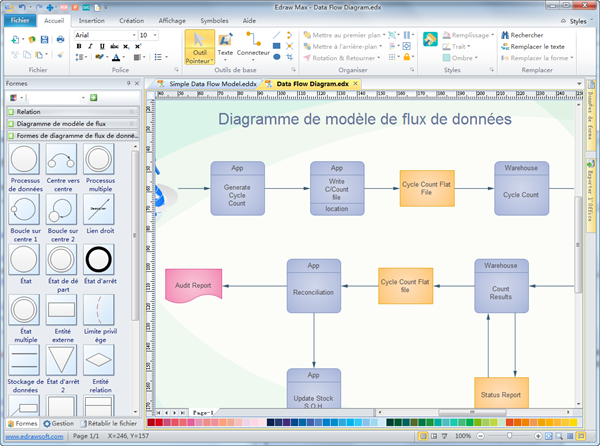Select the Audit Report shape on canvas
Viewport: 600px width, 446px height.
[194, 285]
